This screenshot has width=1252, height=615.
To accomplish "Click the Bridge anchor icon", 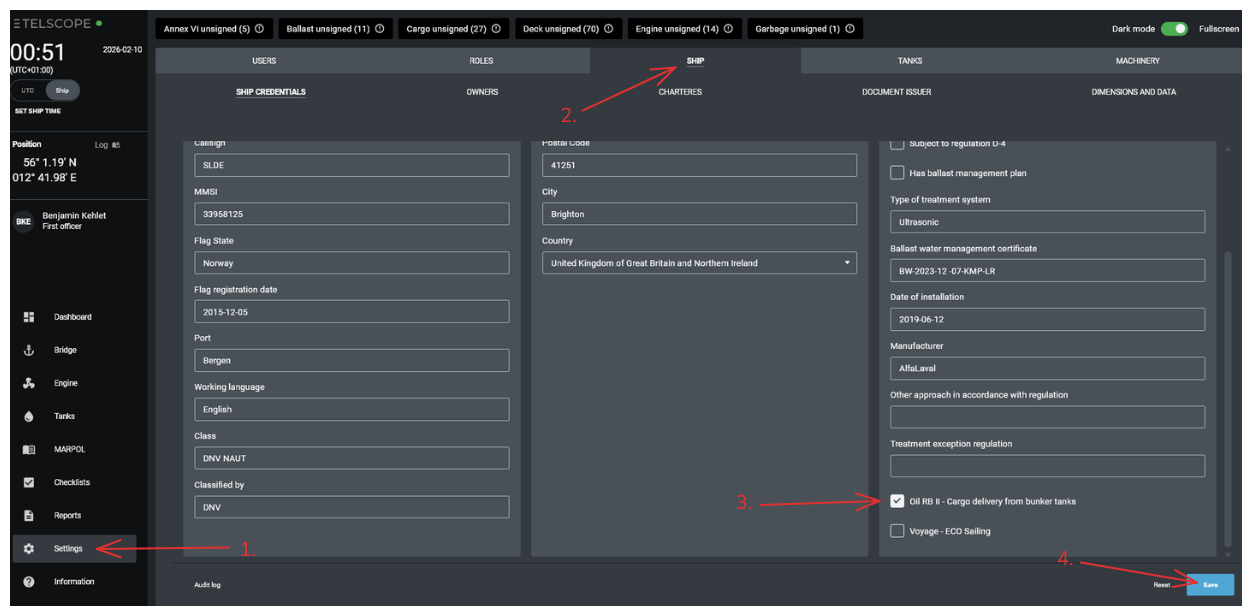I will click(x=29, y=350).
